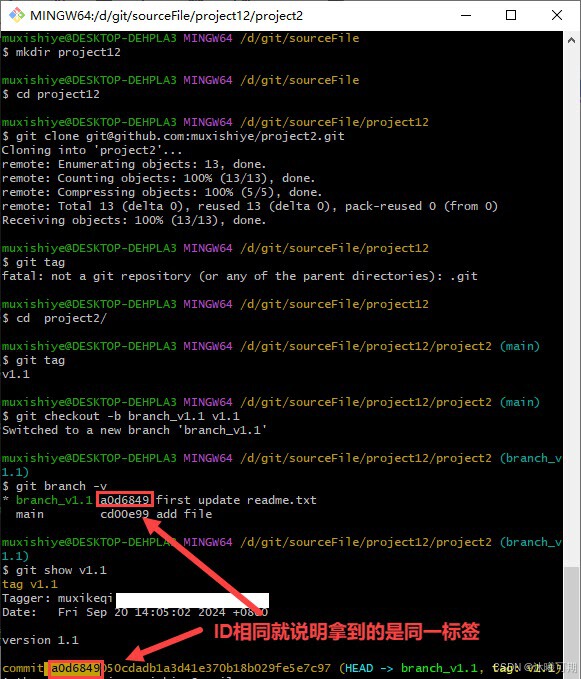Viewport: 581px width, 679px height.
Task: Click the 'git checkout -b branch_v1.1 v1.1' command
Action: pyautogui.click(x=121, y=416)
